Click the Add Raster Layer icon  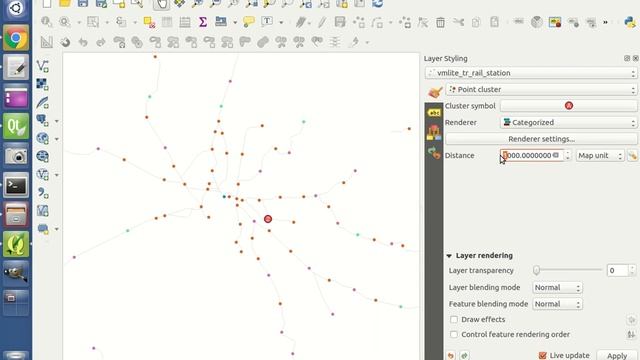[x=42, y=84]
